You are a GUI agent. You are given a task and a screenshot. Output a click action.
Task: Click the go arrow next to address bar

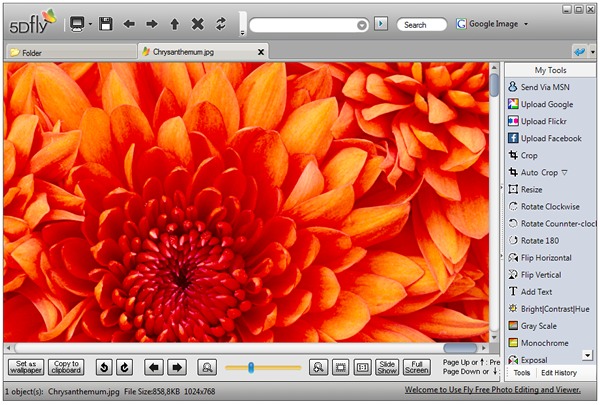pyautogui.click(x=381, y=24)
